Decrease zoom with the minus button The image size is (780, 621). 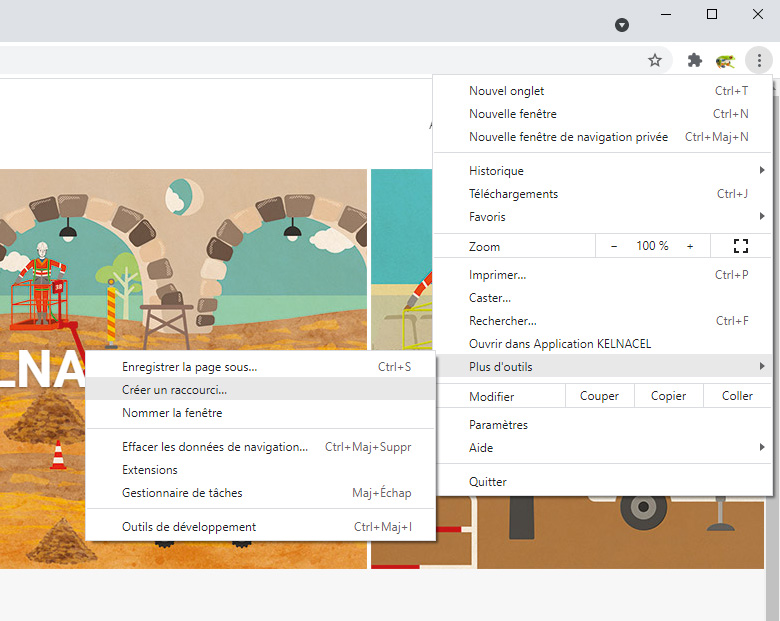pyautogui.click(x=614, y=246)
